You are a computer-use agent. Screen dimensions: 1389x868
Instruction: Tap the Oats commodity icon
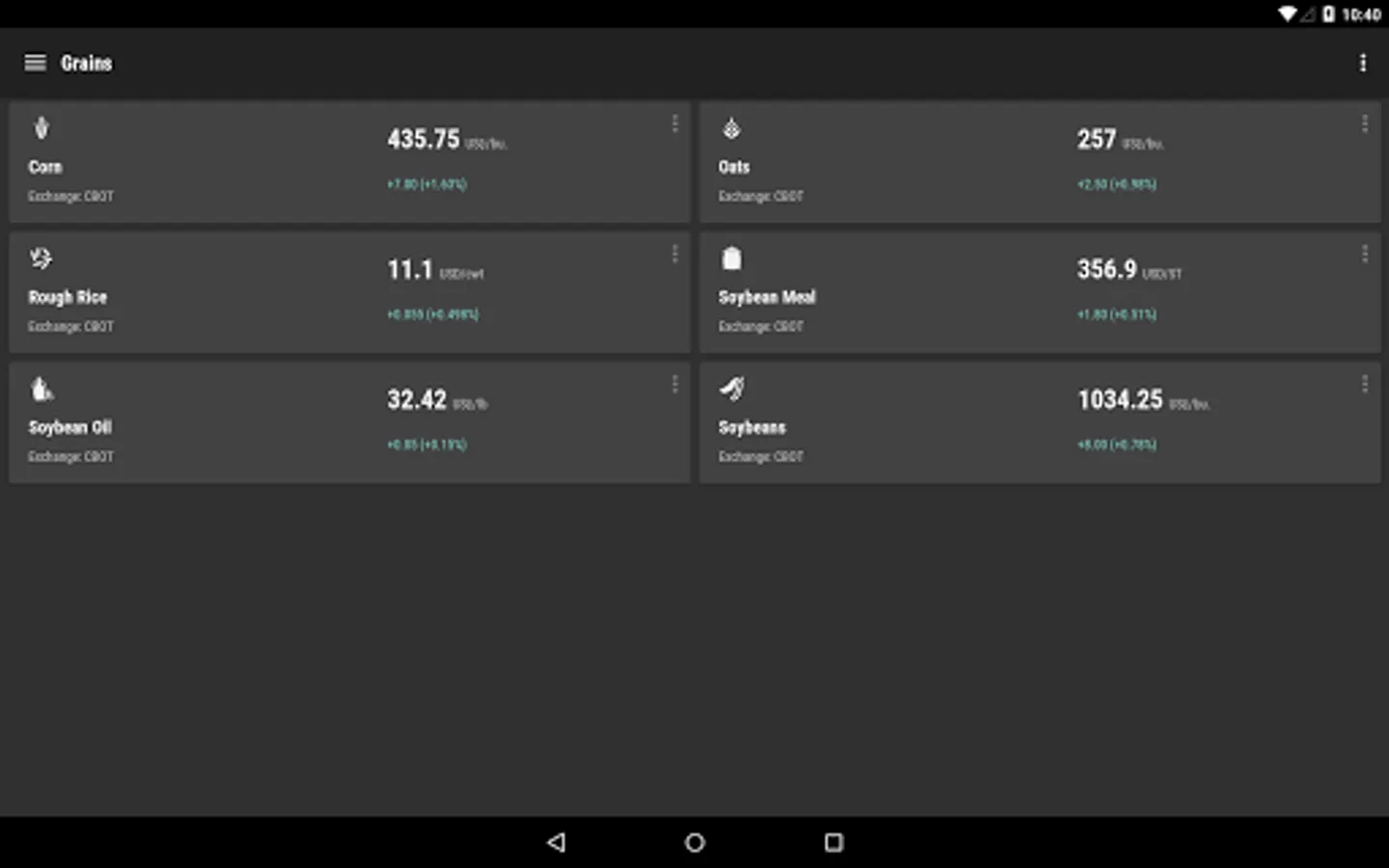[x=731, y=128]
